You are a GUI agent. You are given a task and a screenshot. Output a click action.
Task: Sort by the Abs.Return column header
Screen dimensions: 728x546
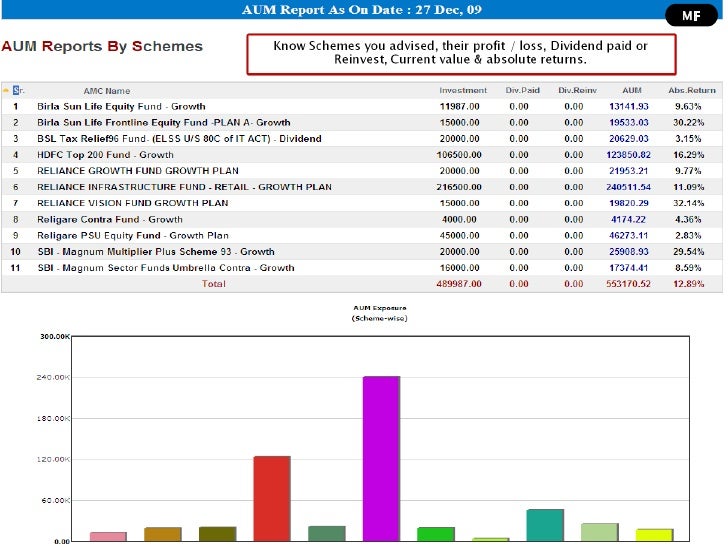[x=692, y=91]
